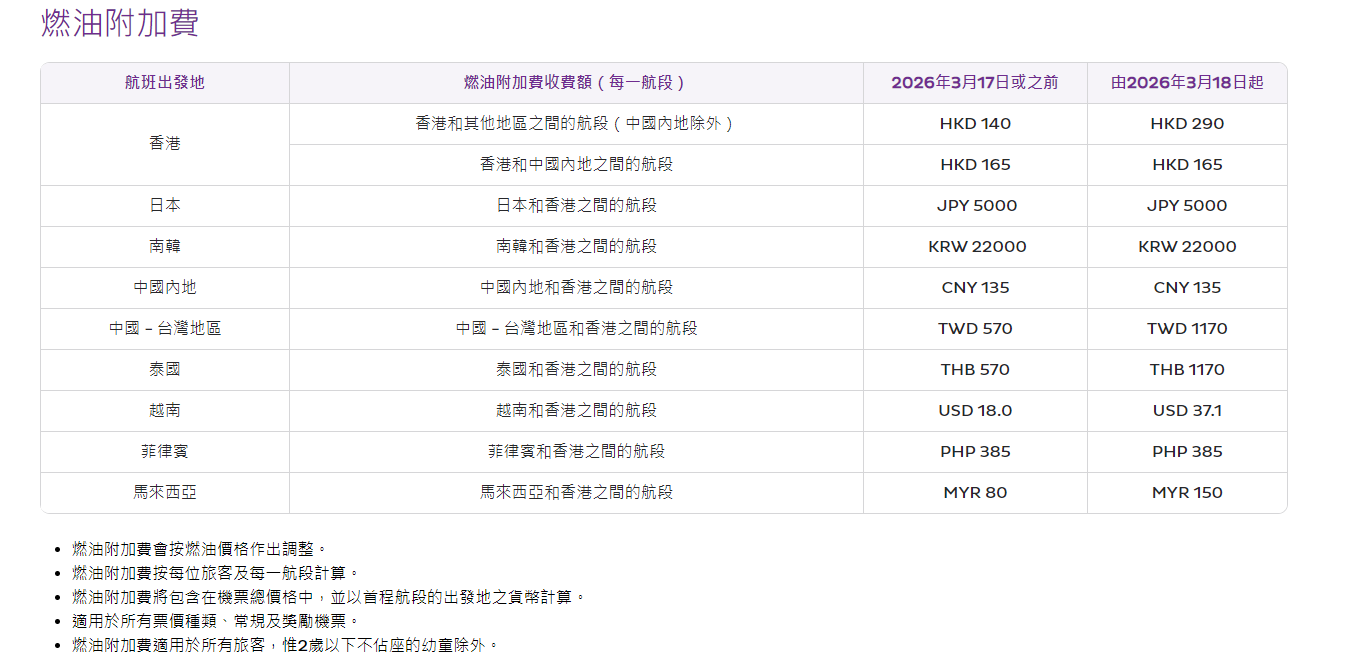
Task: Select the USD 37.1 fee cell
Action: click(x=1187, y=411)
